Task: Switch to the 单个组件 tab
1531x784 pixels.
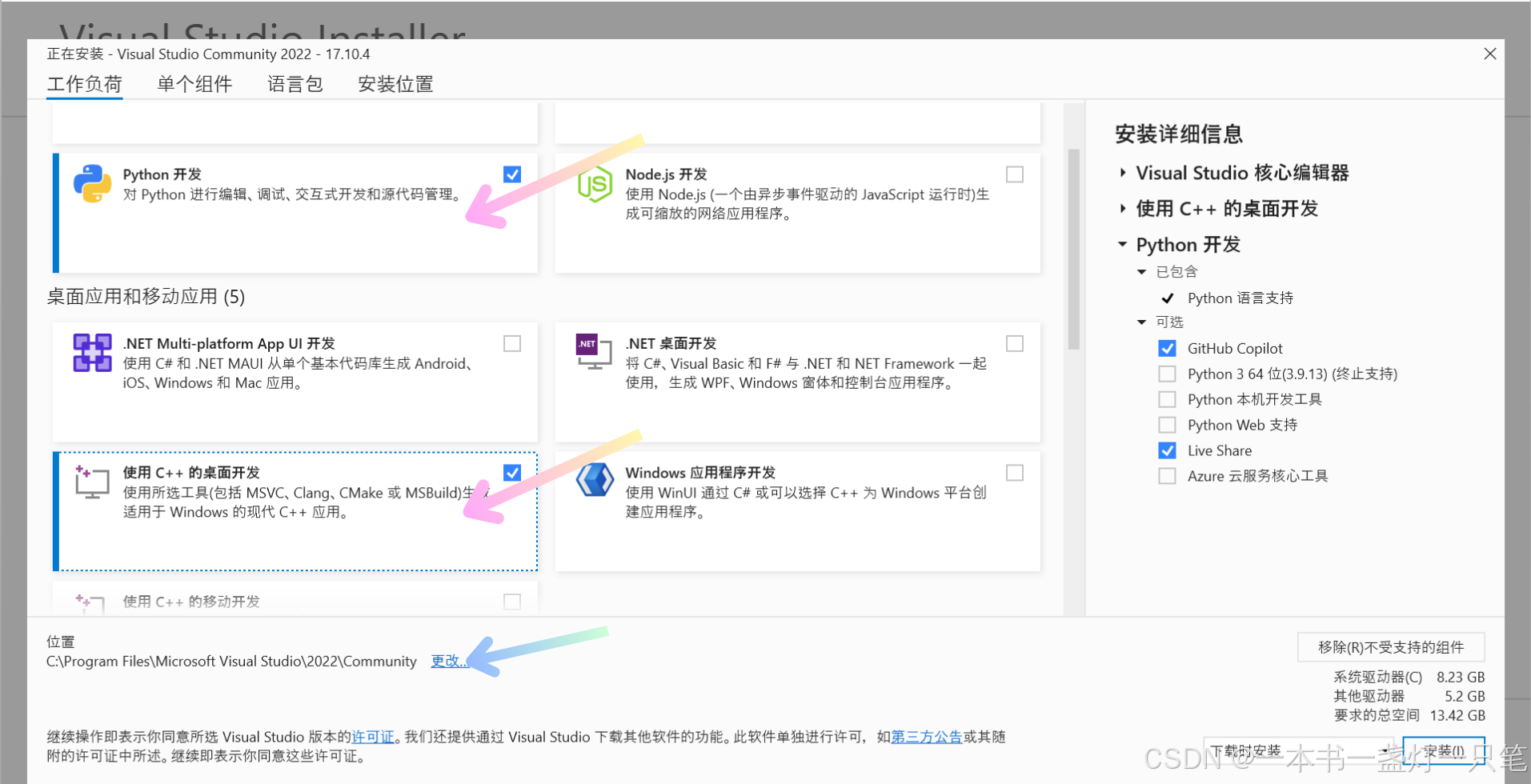Action: tap(194, 84)
